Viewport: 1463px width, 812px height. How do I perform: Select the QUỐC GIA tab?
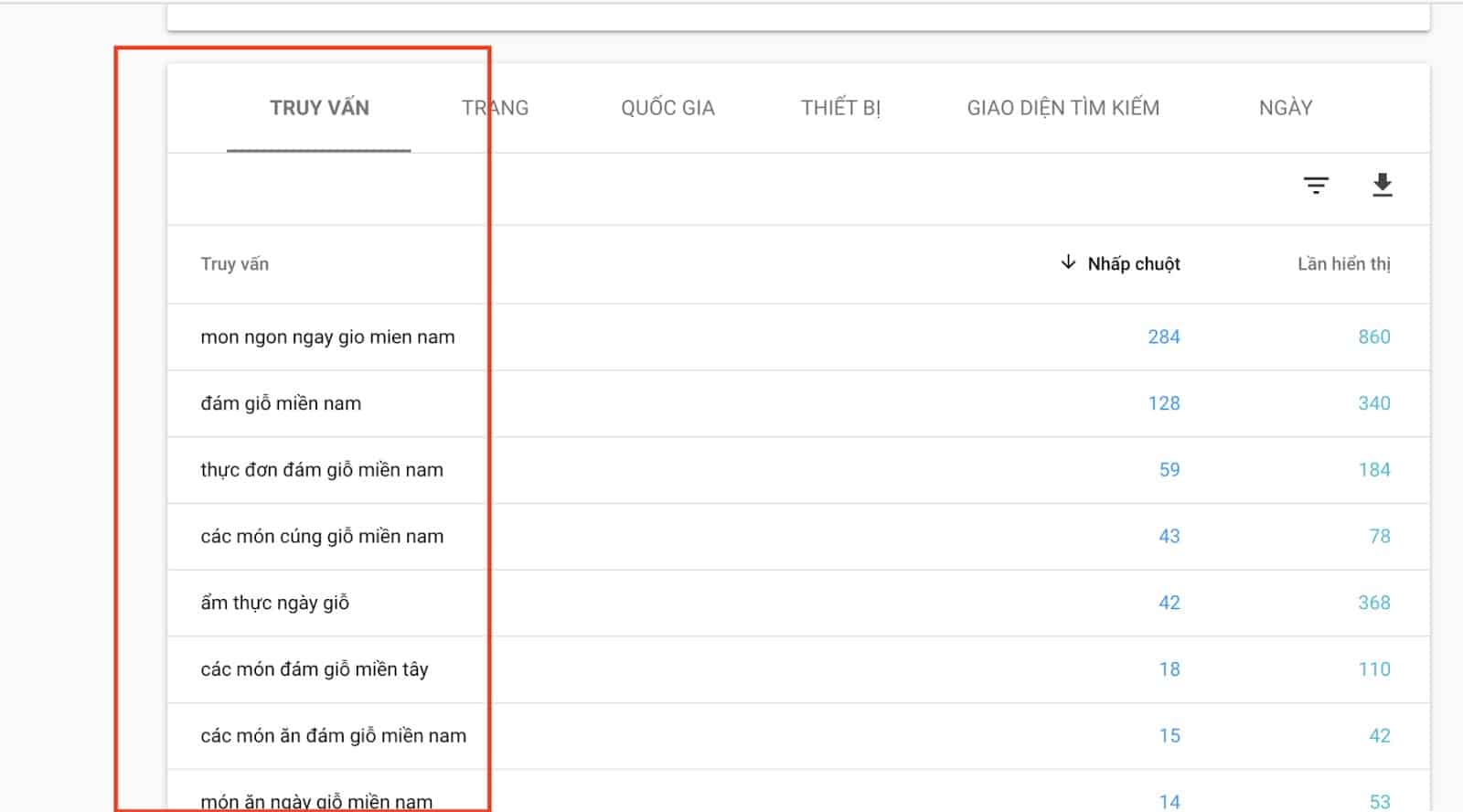click(x=667, y=108)
